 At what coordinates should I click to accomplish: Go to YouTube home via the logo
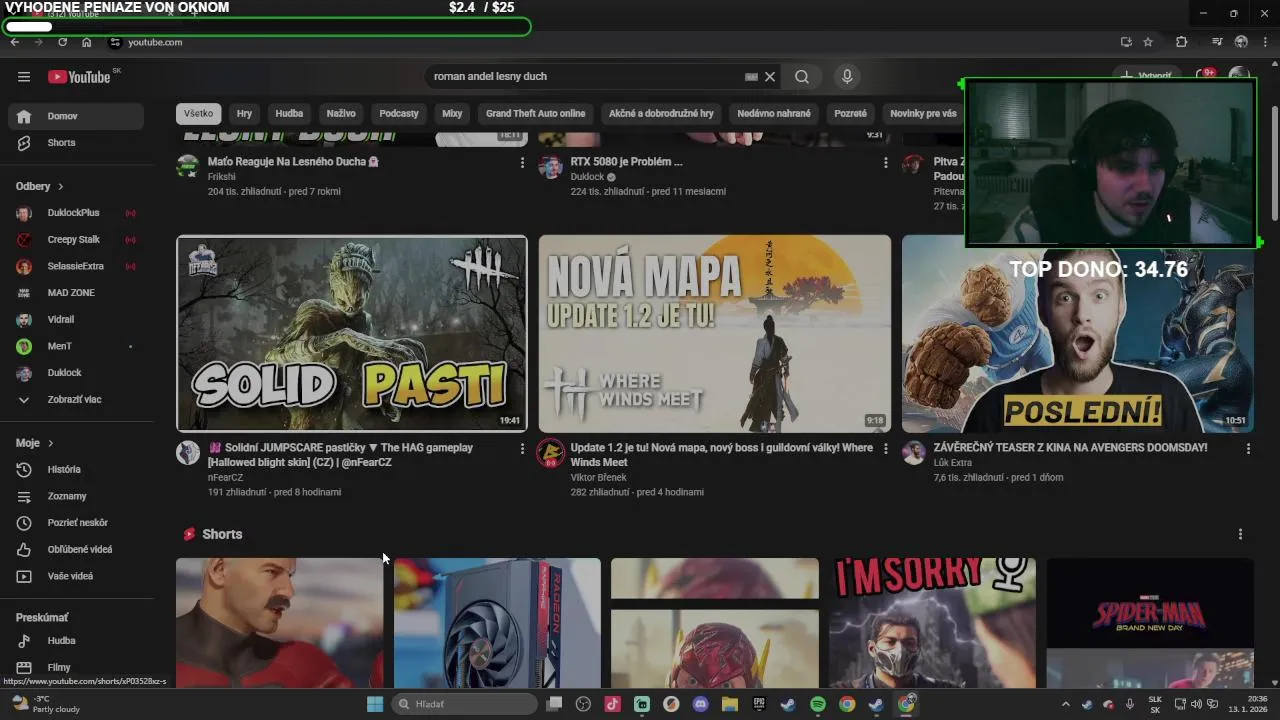(x=79, y=77)
